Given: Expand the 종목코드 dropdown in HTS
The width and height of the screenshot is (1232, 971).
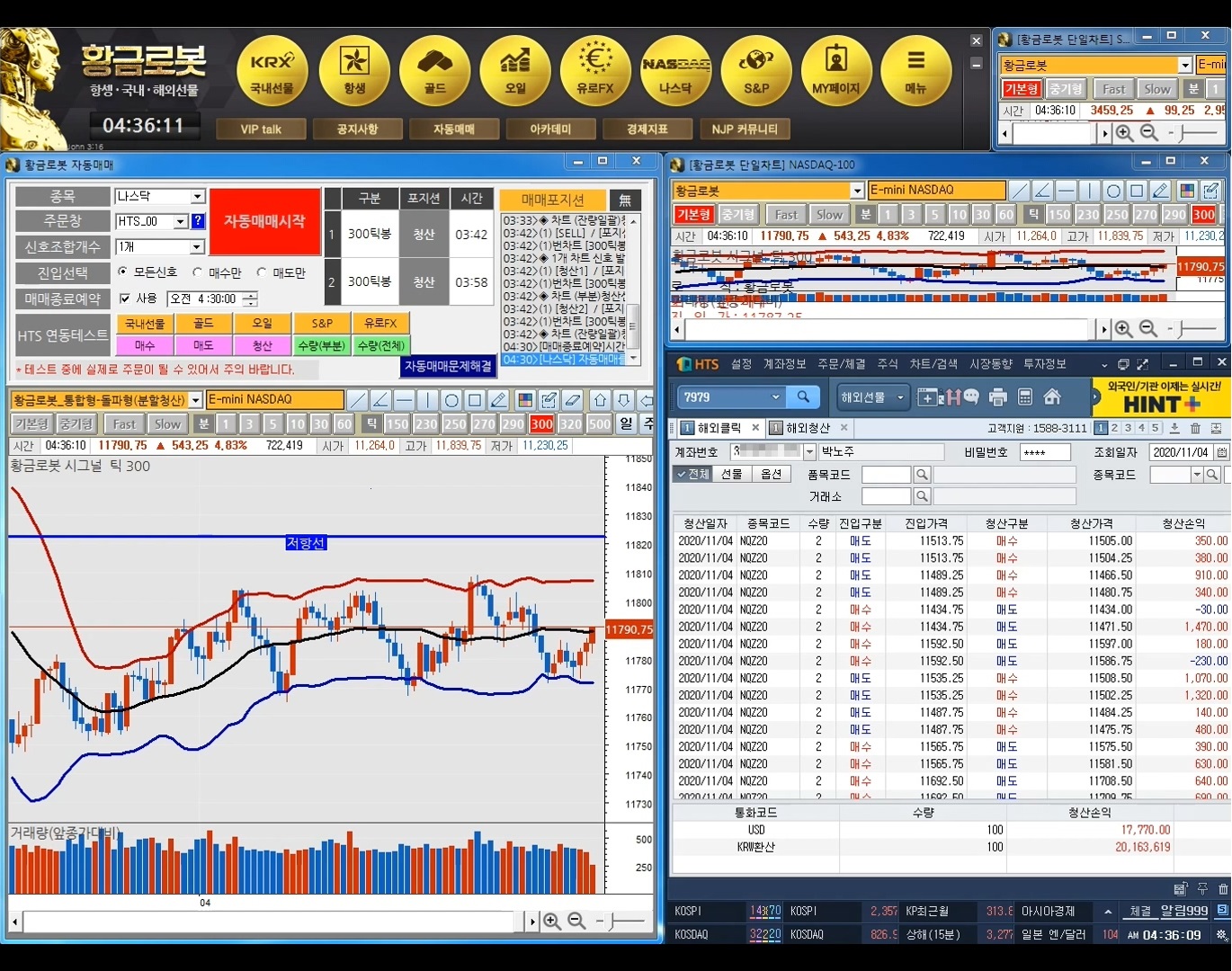Looking at the screenshot, I should pyautogui.click(x=1197, y=475).
